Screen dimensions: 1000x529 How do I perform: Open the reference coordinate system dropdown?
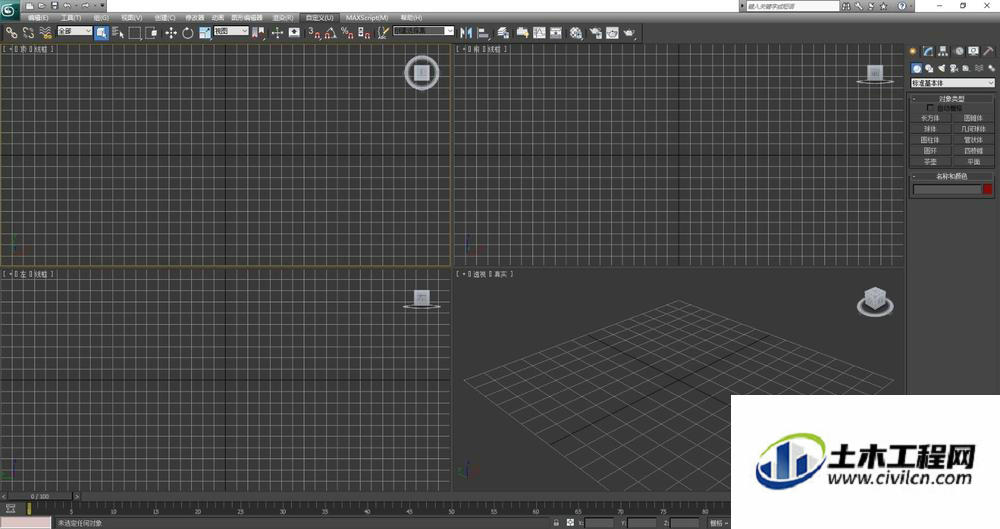tap(231, 31)
